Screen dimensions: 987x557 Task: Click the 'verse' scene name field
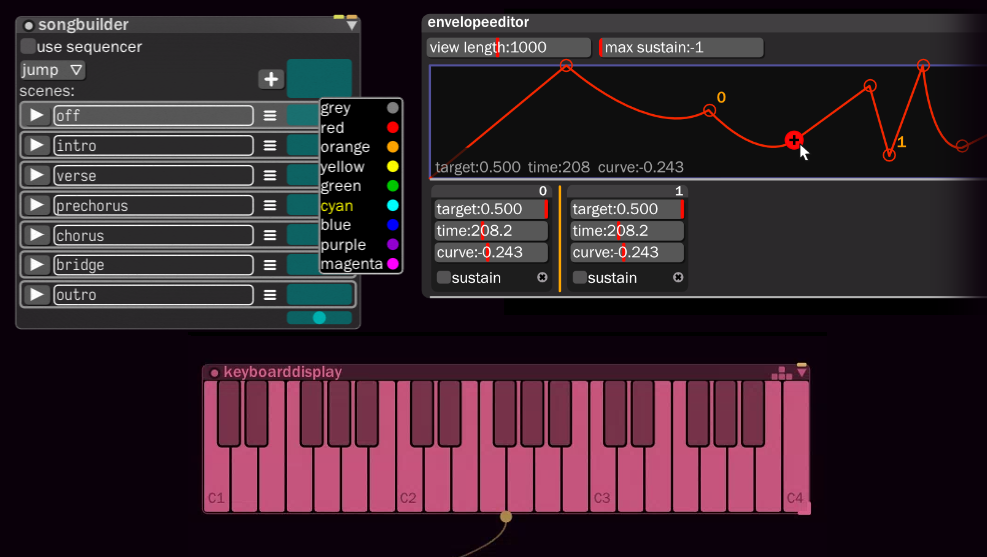click(x=154, y=176)
